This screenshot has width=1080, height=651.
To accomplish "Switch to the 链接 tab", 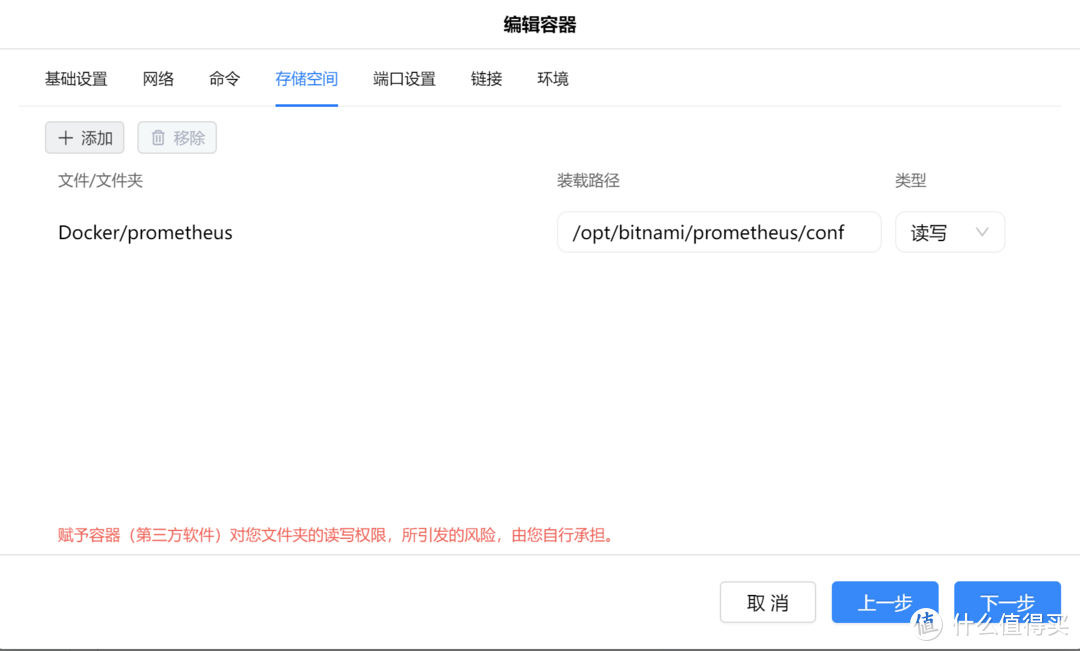I will (x=486, y=79).
